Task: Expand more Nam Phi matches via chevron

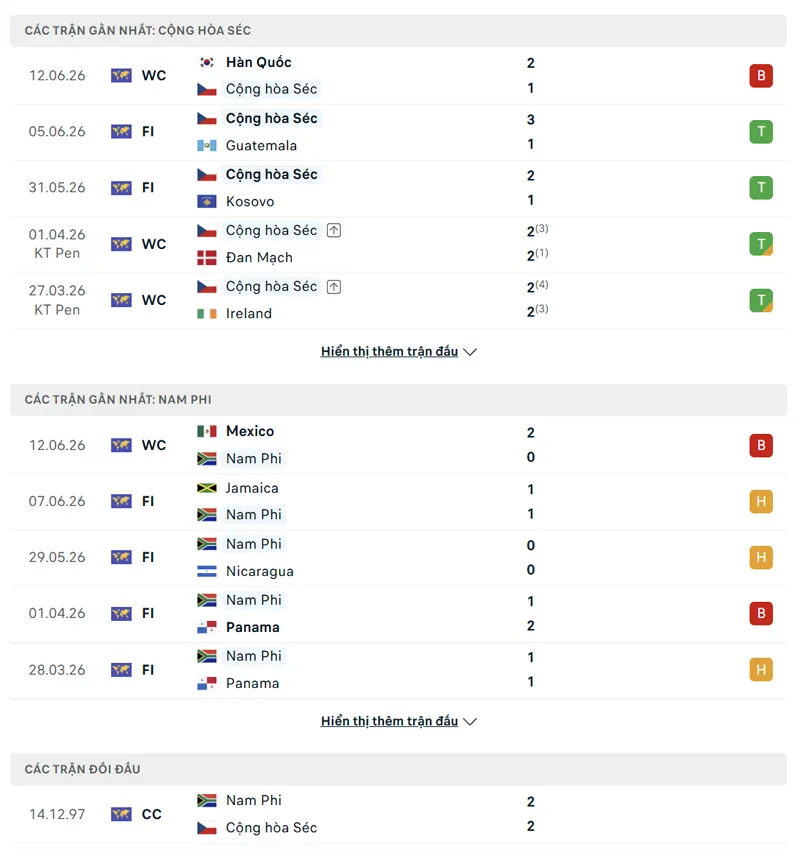Action: (x=470, y=722)
